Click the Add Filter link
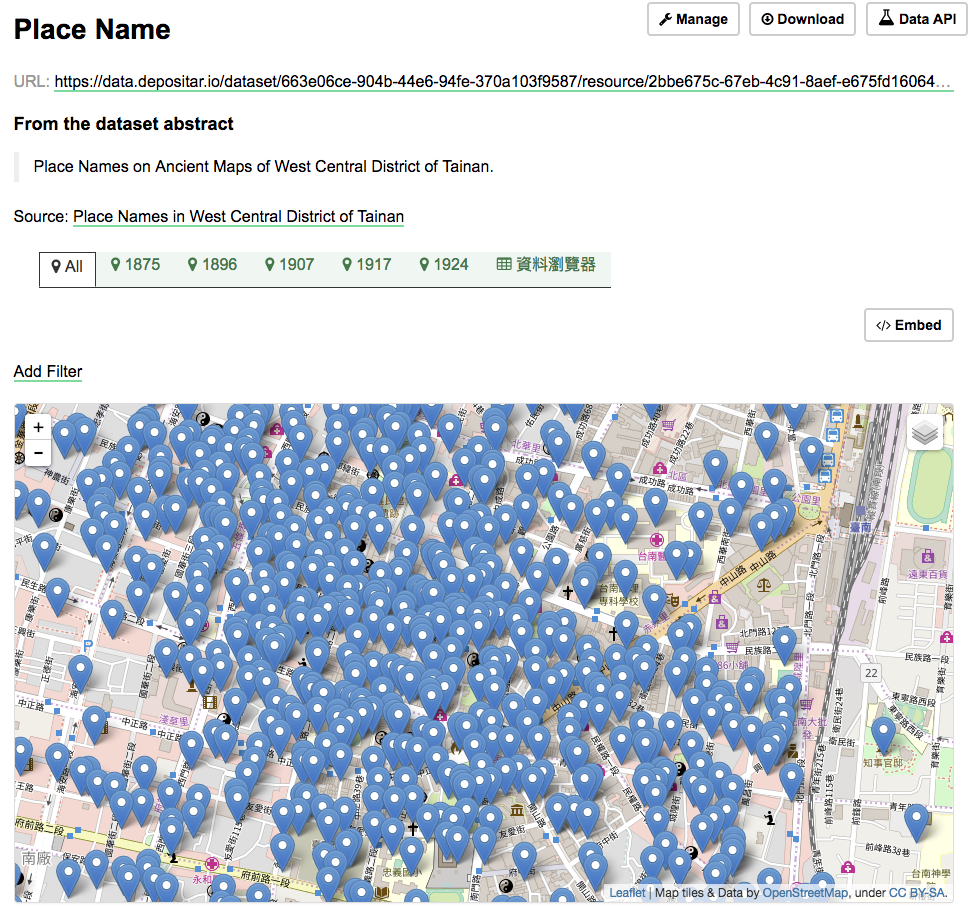The image size is (976, 920). 48,371
